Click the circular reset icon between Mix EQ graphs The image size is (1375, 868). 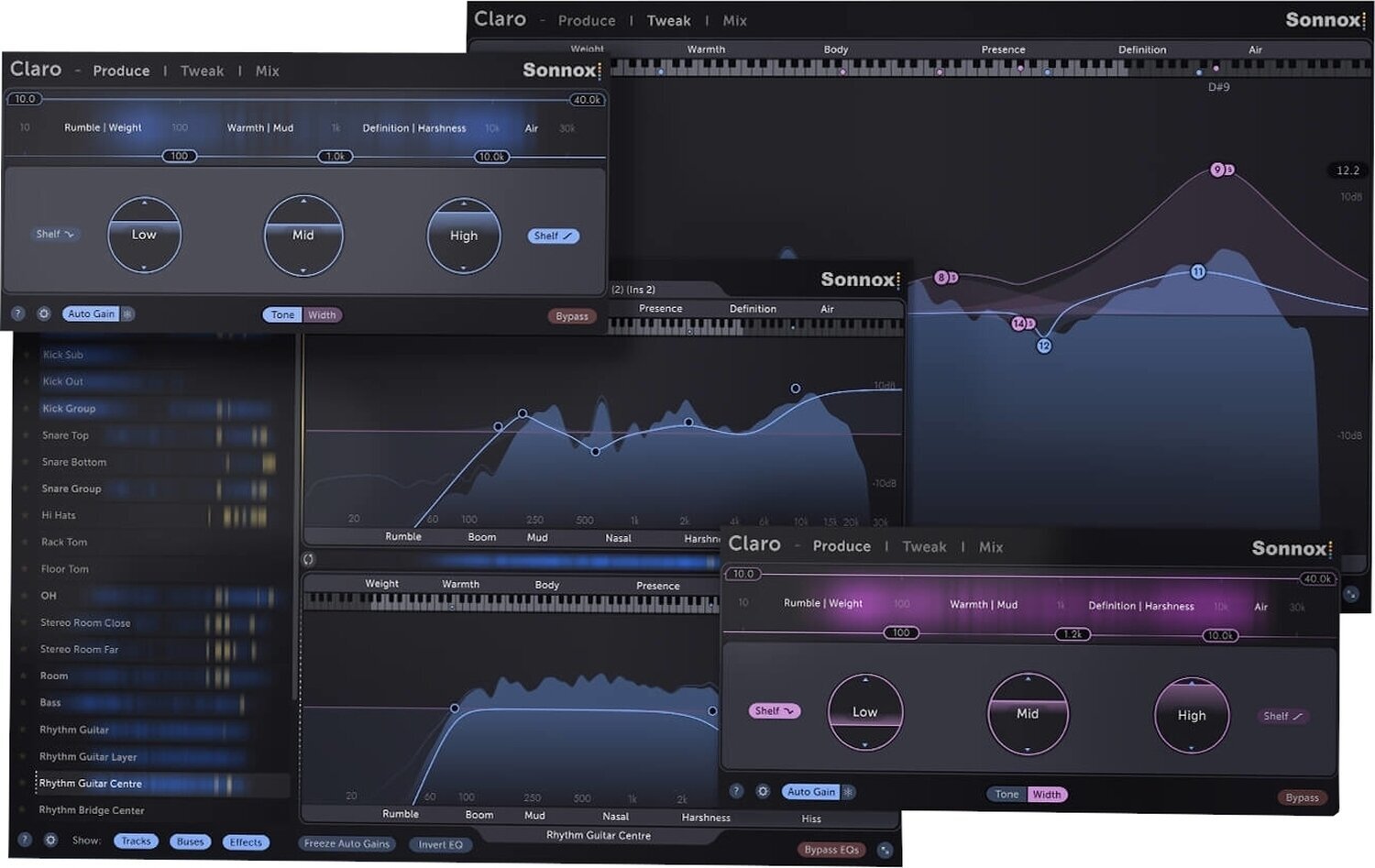tap(309, 559)
